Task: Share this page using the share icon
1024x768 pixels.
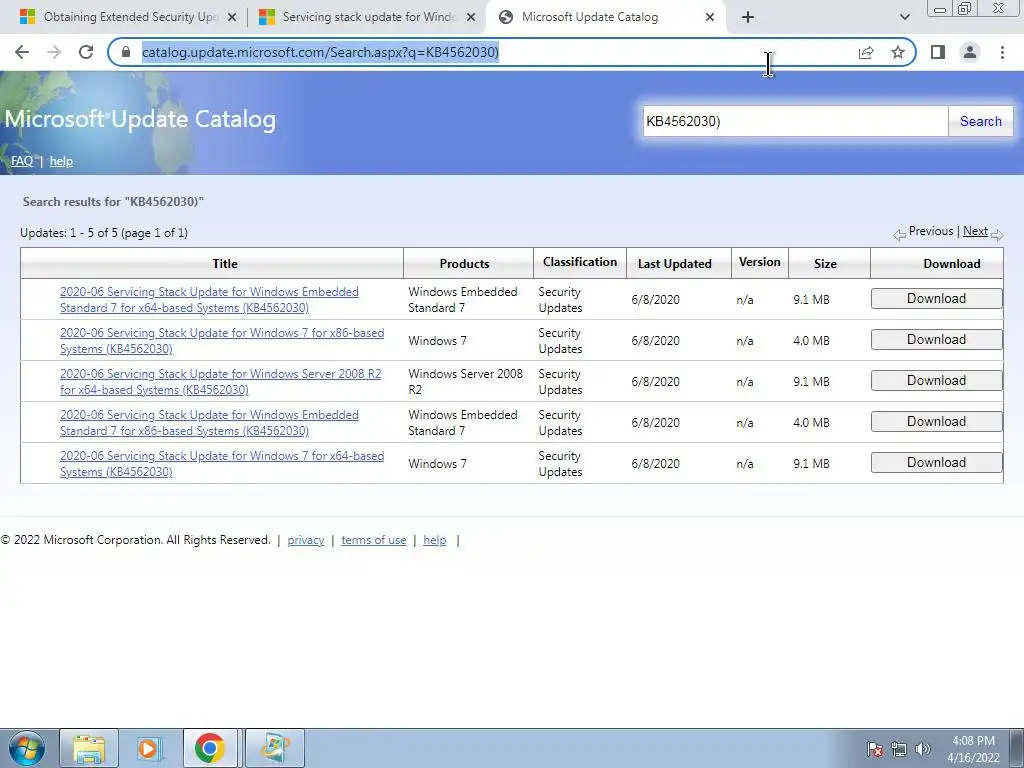Action: (x=866, y=52)
